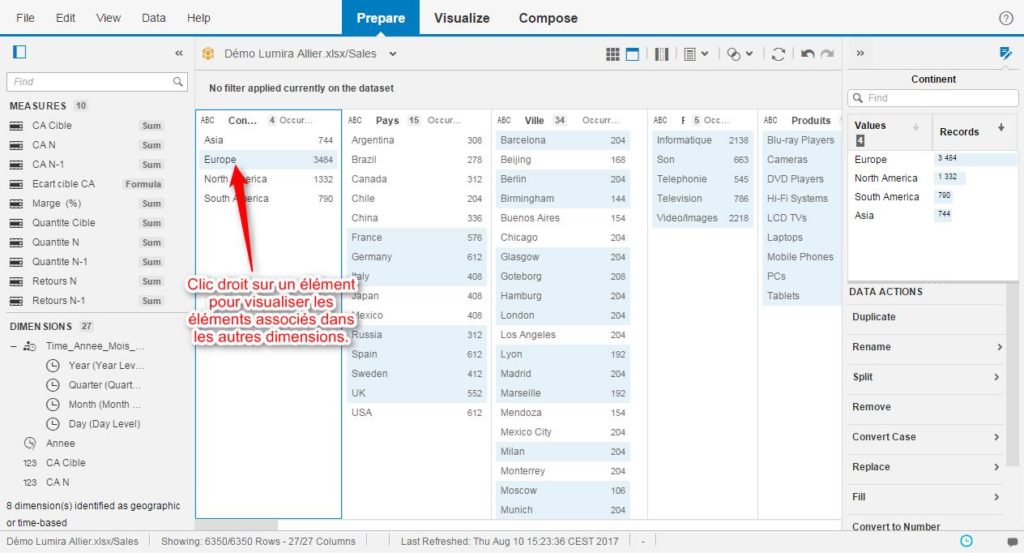The height and width of the screenshot is (553, 1024).
Task: Click the Remove data action
Action: coord(871,407)
